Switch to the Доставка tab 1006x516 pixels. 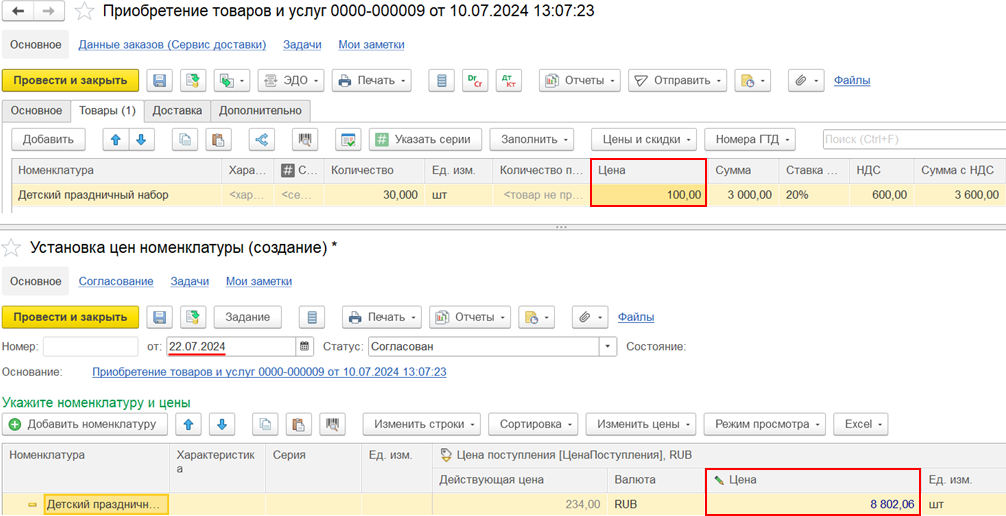[x=177, y=110]
